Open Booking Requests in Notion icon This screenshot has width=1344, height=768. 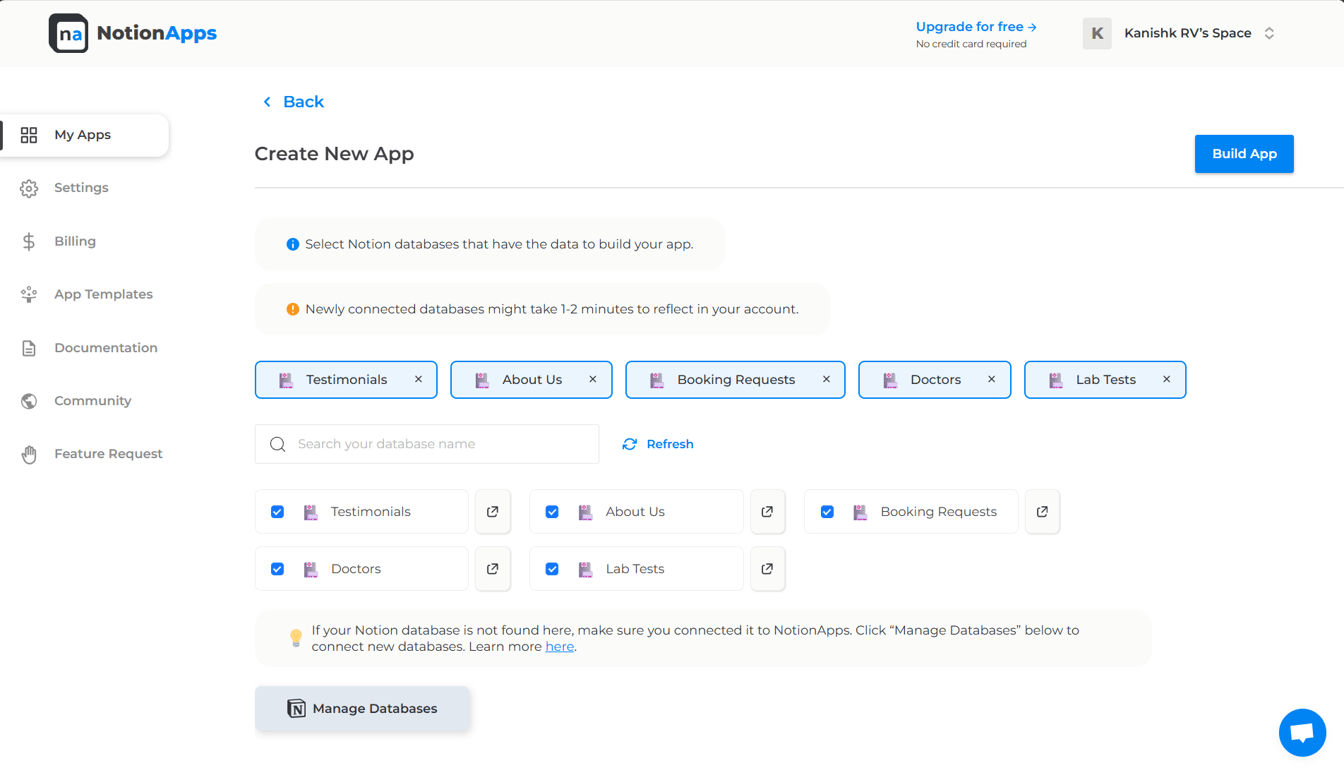[x=1042, y=512]
